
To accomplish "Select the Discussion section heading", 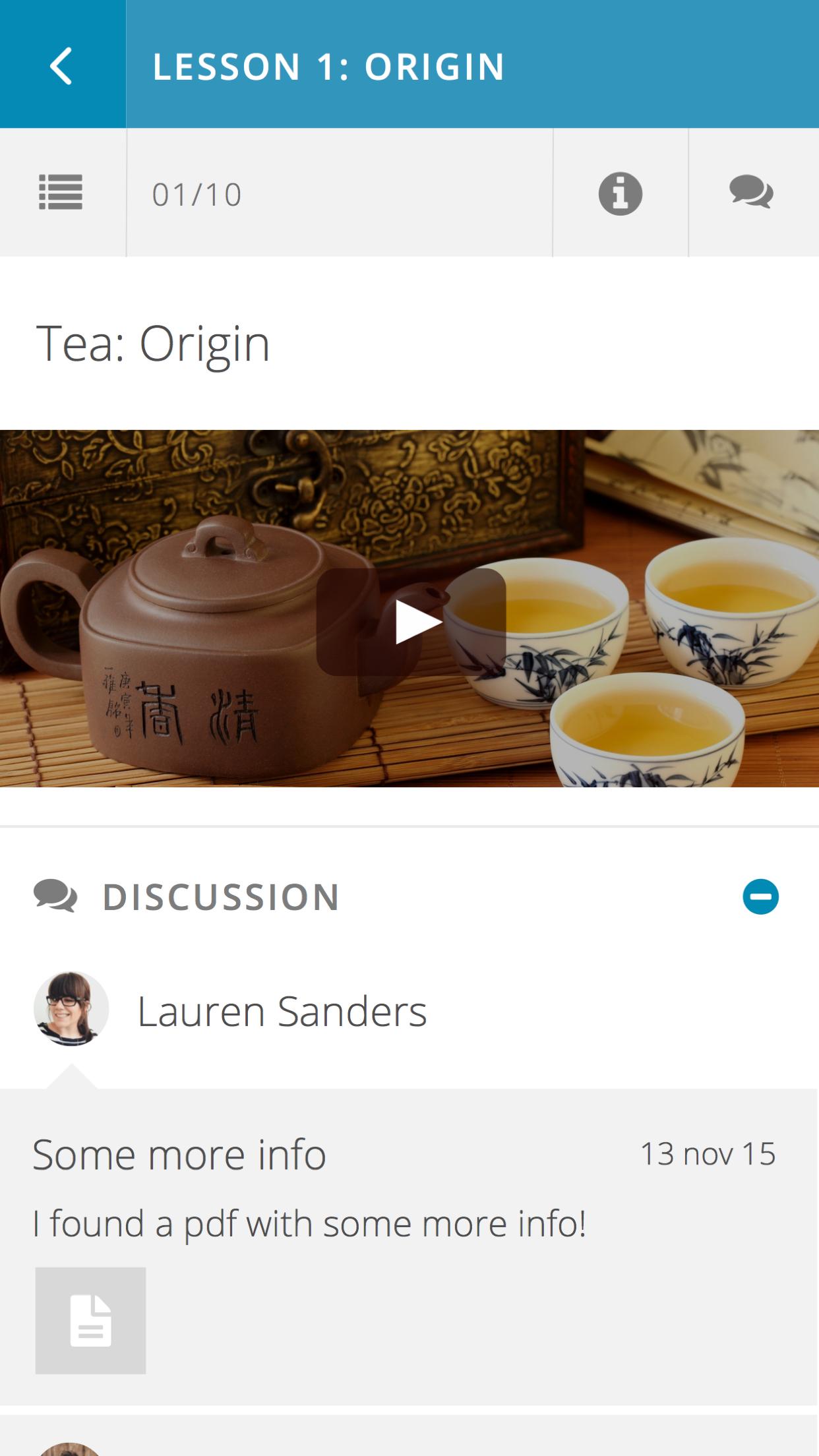I will [x=221, y=897].
